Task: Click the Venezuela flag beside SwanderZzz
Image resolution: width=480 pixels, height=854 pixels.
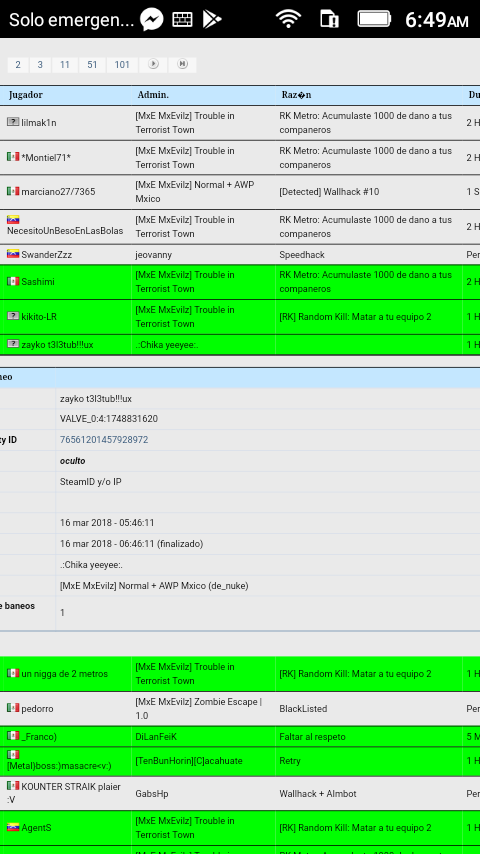Action: tap(13, 254)
